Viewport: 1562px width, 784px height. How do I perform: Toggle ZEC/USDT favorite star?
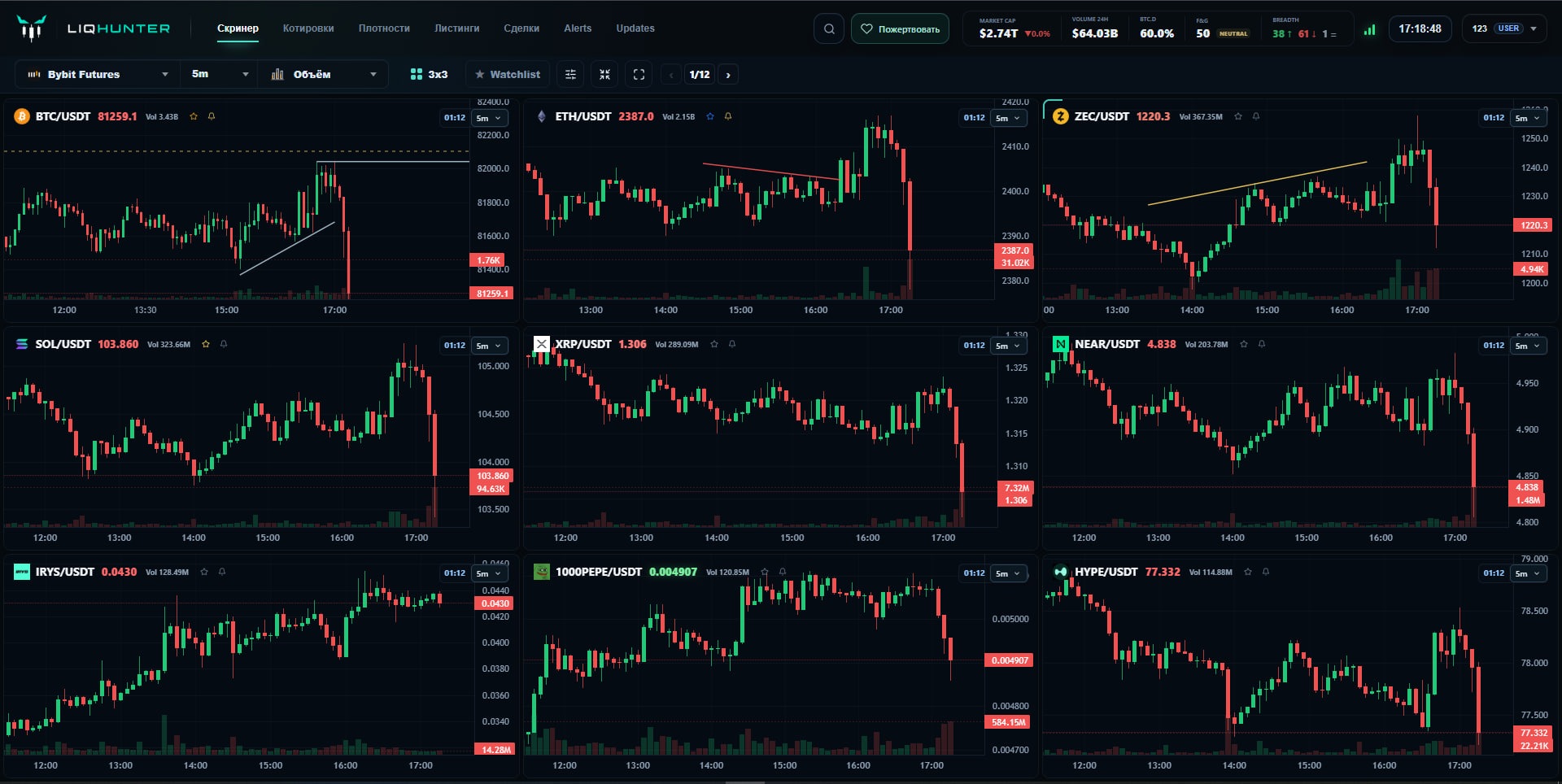tap(1238, 116)
